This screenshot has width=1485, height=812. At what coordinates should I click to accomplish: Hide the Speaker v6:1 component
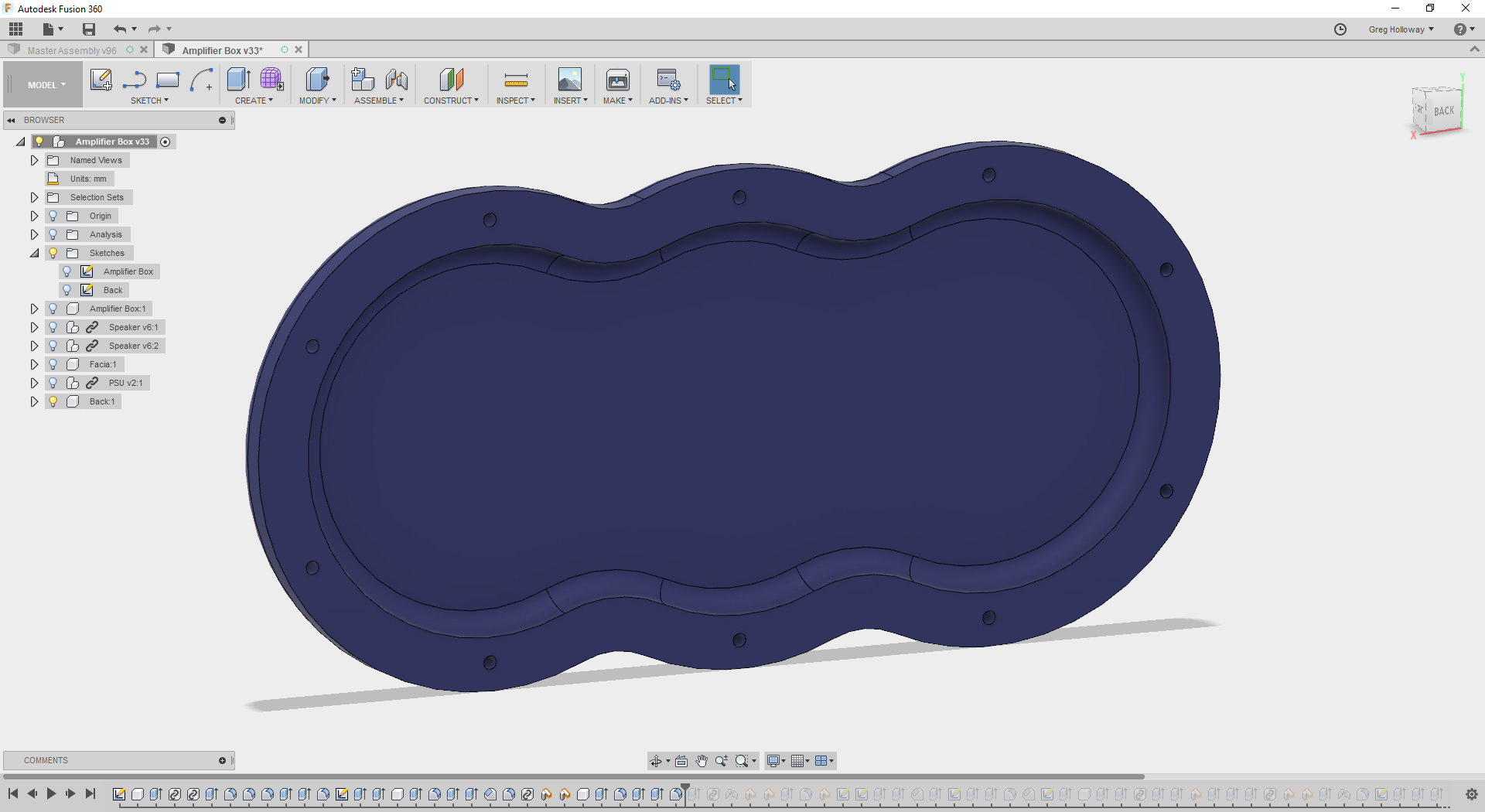tap(52, 326)
